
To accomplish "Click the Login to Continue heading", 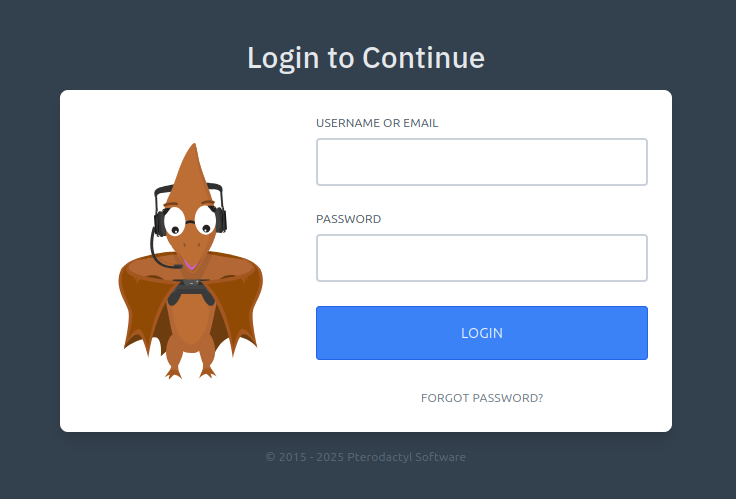I will 366,58.
